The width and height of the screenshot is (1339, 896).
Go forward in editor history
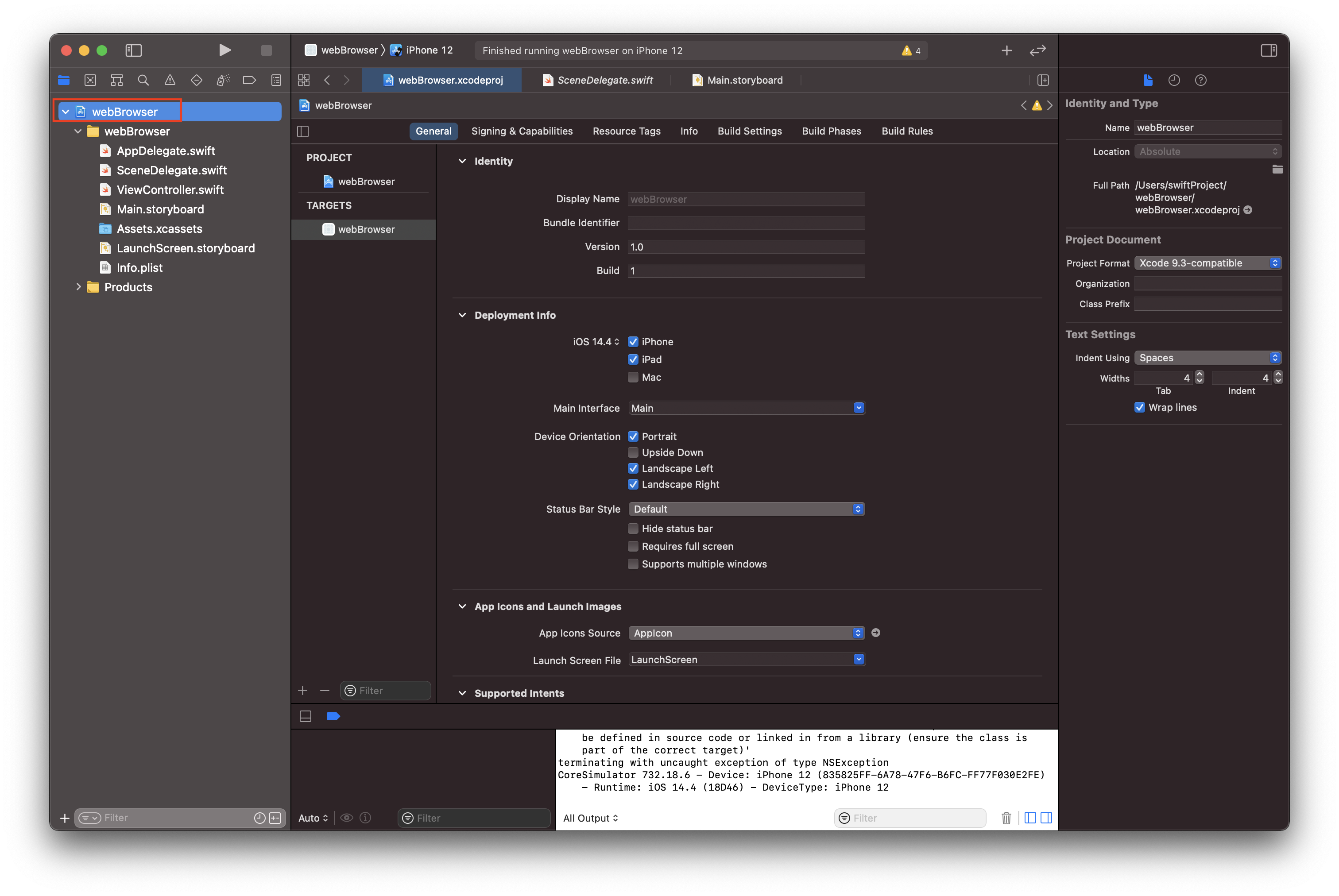pos(346,80)
